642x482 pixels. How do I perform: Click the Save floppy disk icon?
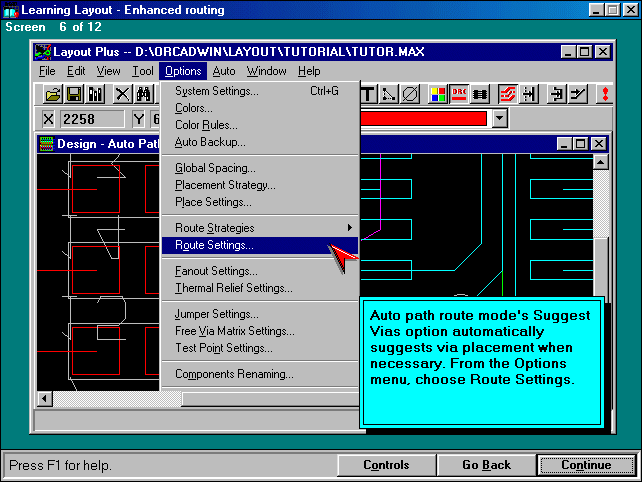pyautogui.click(x=74, y=94)
